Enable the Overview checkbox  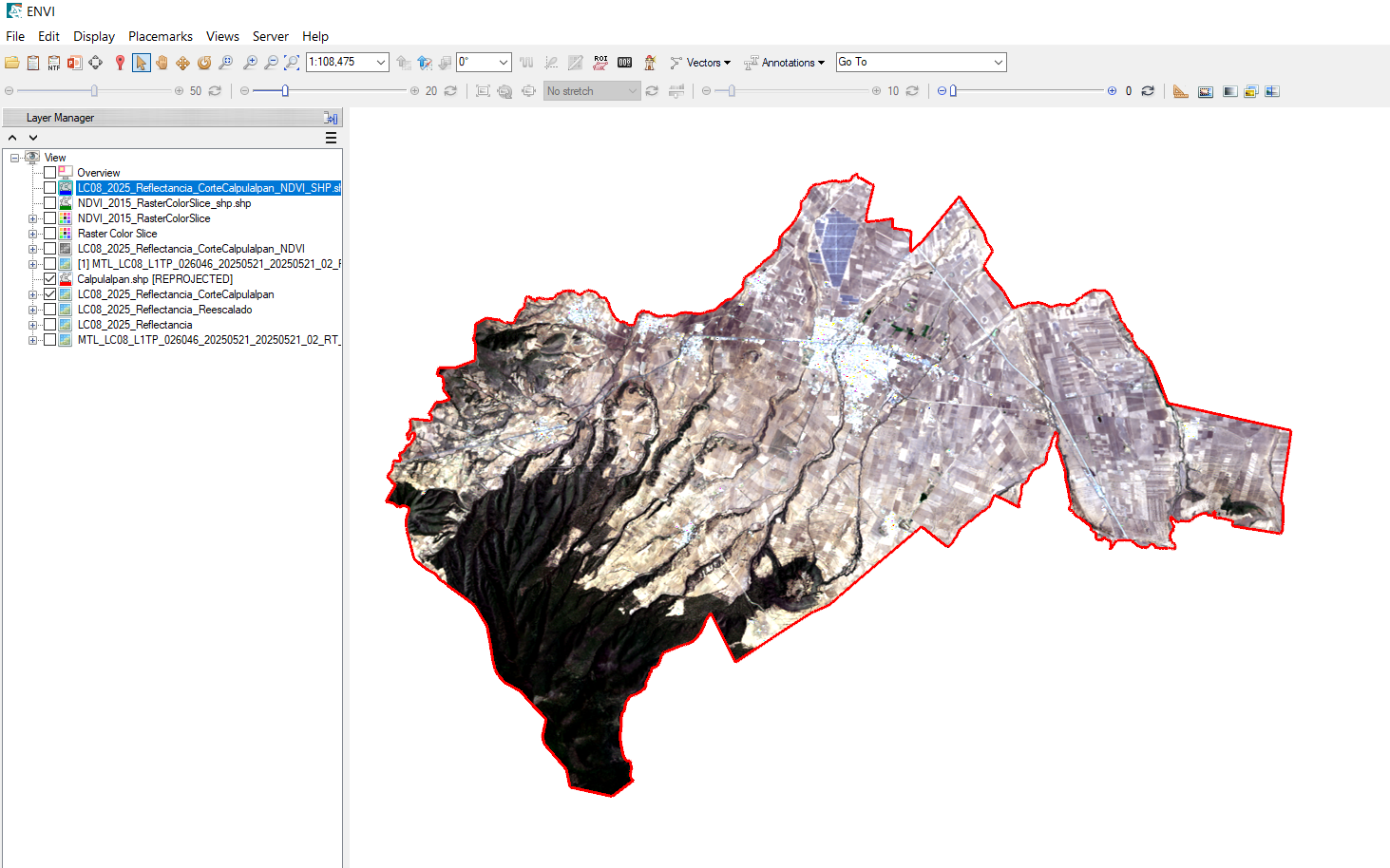50,173
